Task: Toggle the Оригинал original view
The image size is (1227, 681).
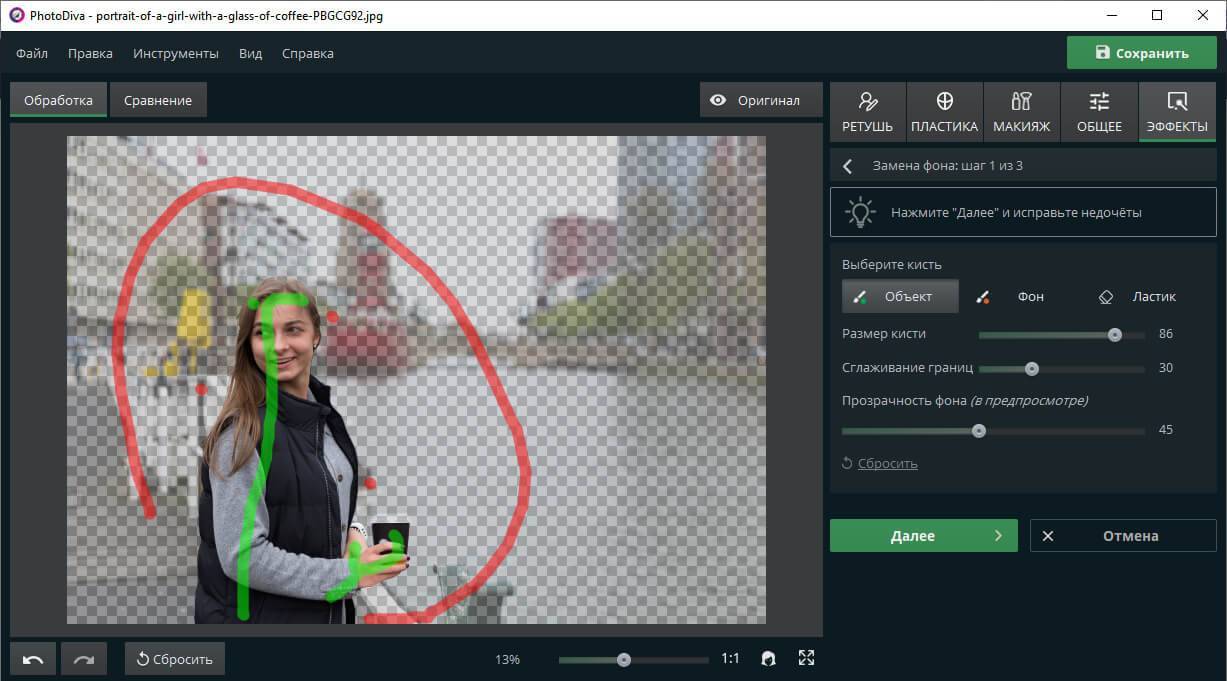Action: pyautogui.click(x=756, y=100)
